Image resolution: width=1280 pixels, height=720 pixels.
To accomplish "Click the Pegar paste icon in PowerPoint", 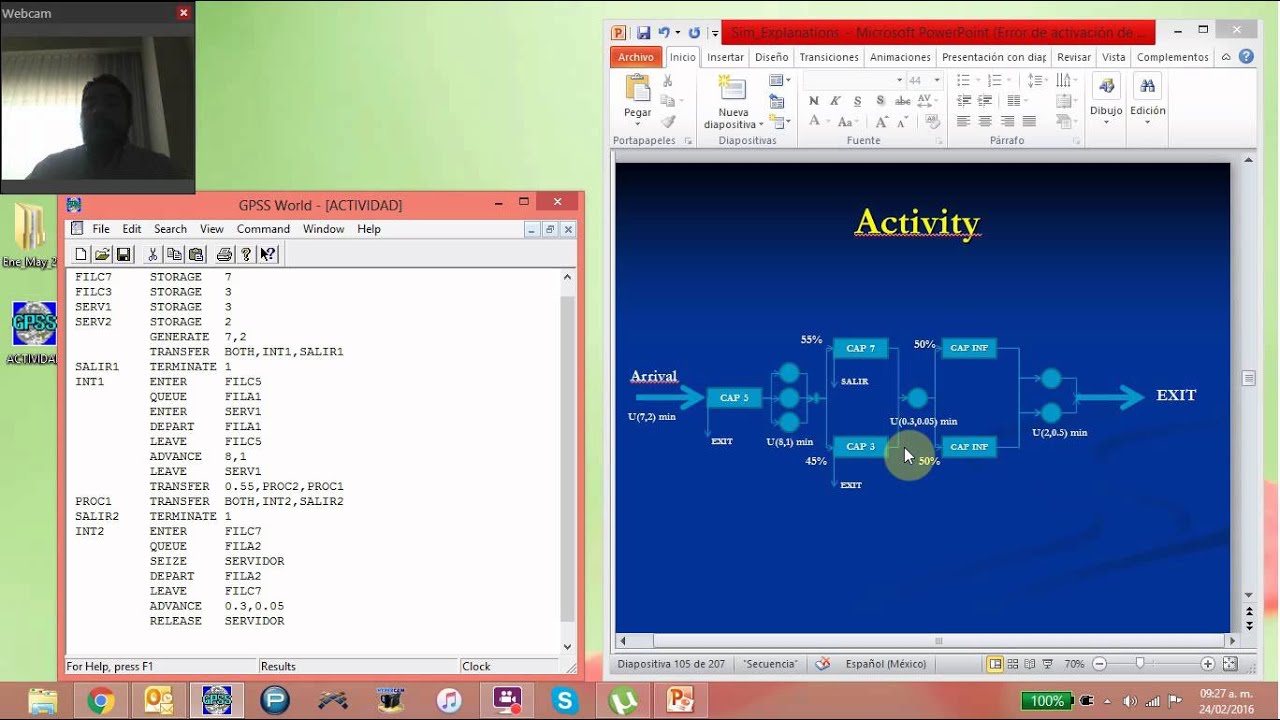I will coord(638,89).
